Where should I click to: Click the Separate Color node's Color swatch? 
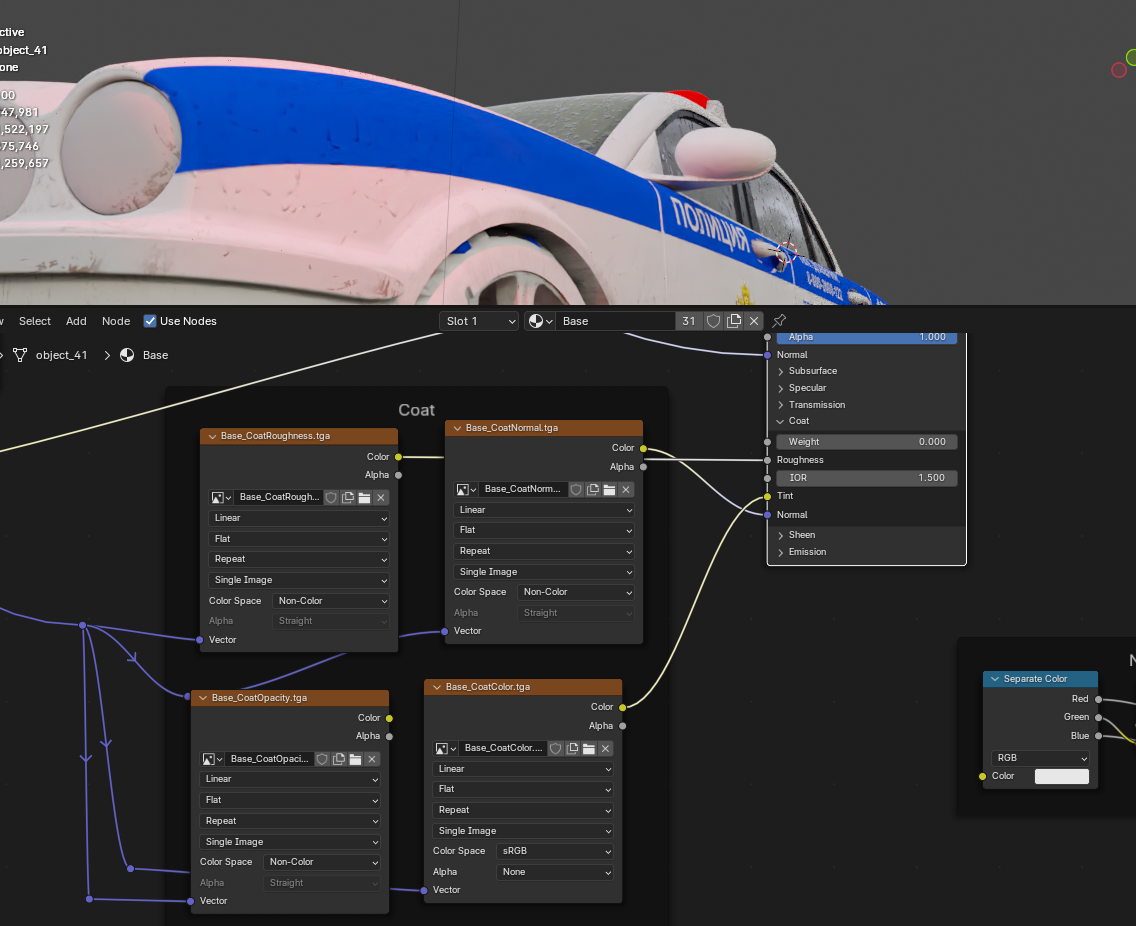[x=1061, y=776]
